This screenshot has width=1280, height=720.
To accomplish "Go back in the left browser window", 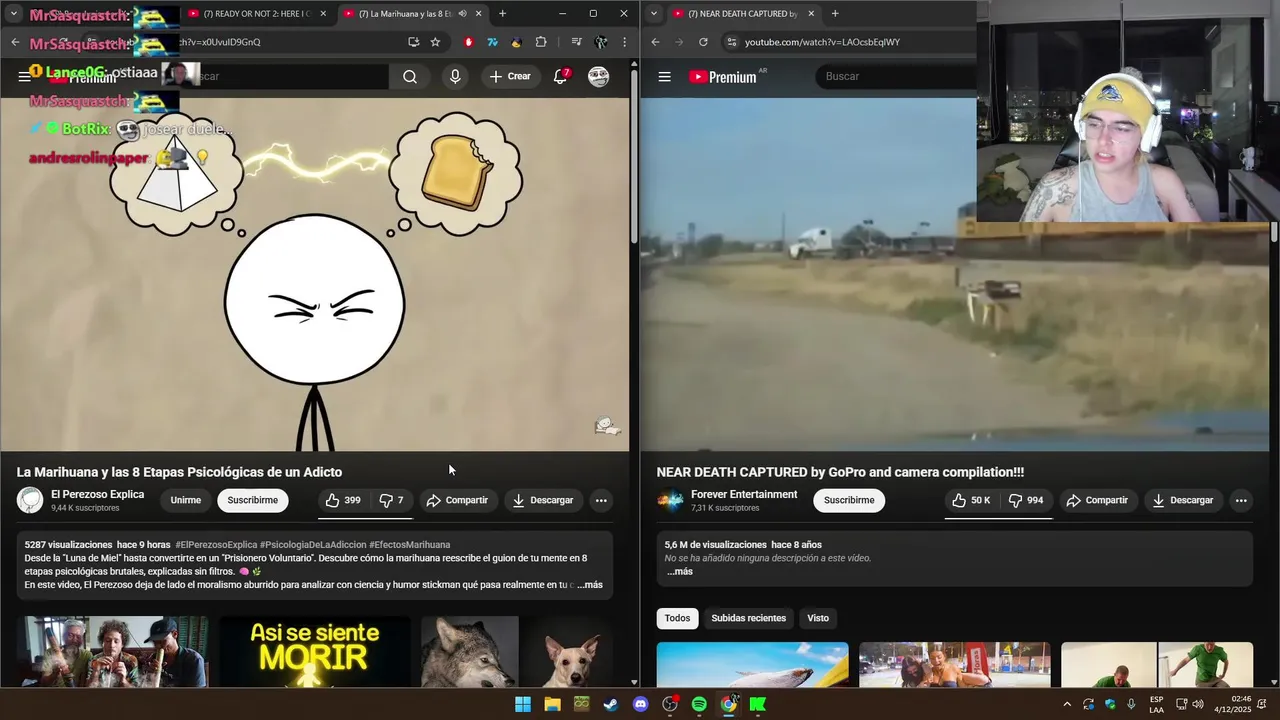I will [x=15, y=42].
